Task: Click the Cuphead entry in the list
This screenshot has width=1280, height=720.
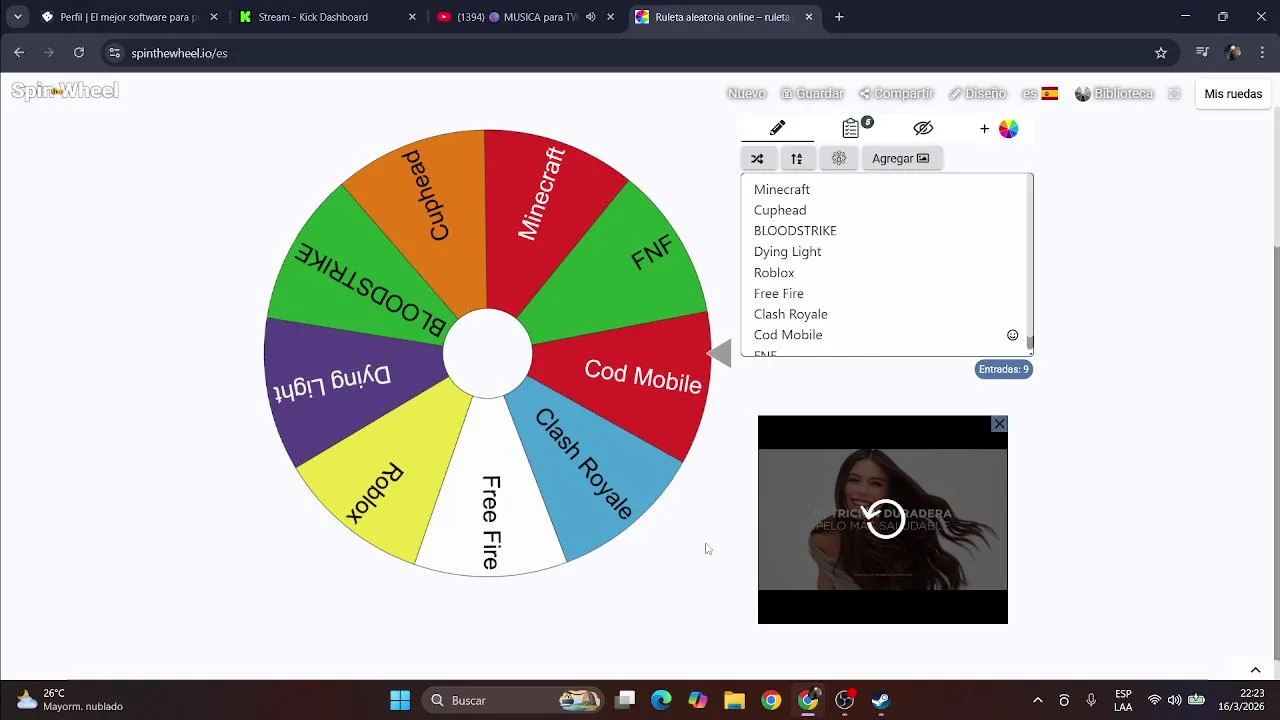Action: 780,210
